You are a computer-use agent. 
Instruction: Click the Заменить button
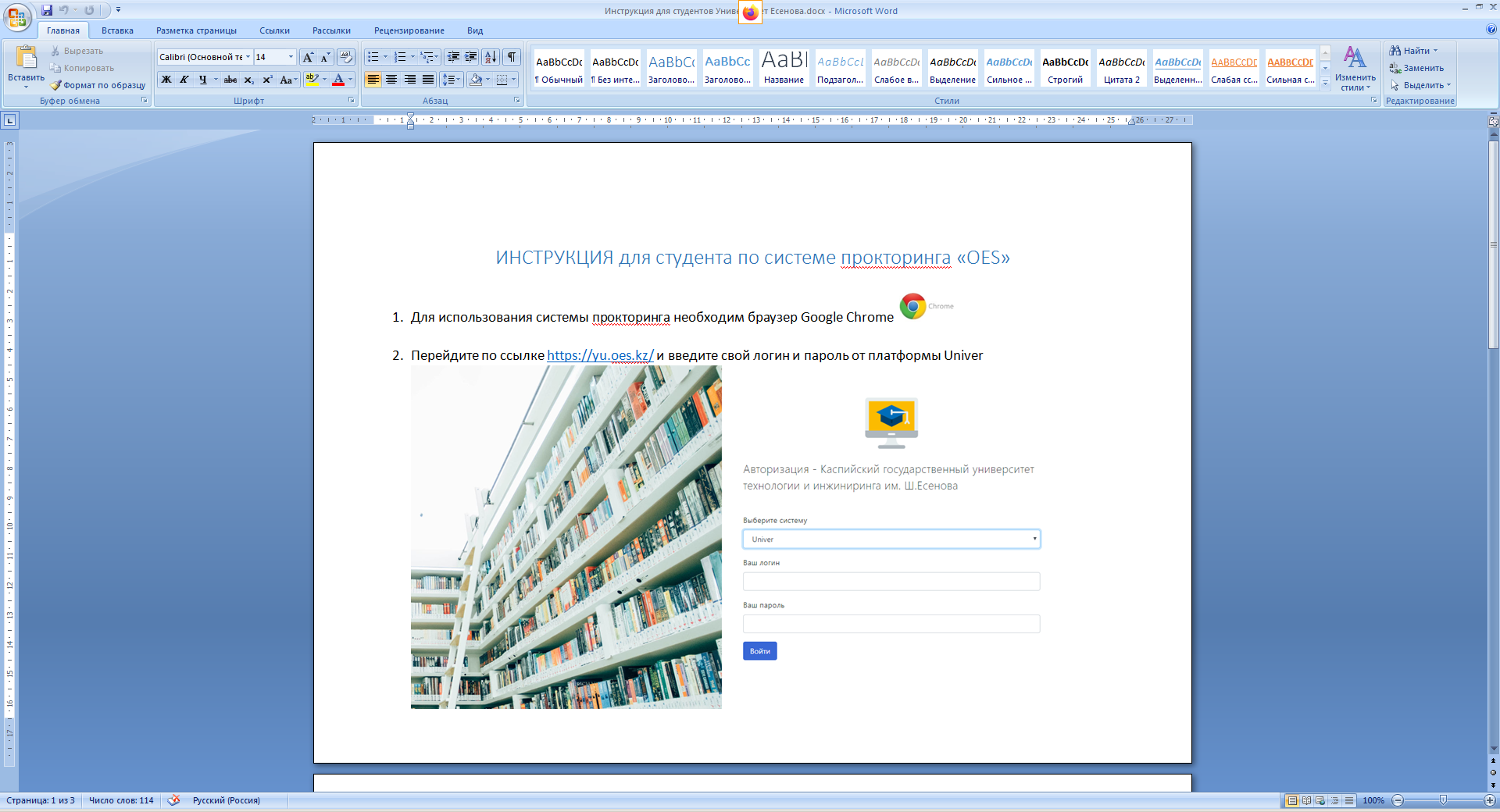point(1423,68)
